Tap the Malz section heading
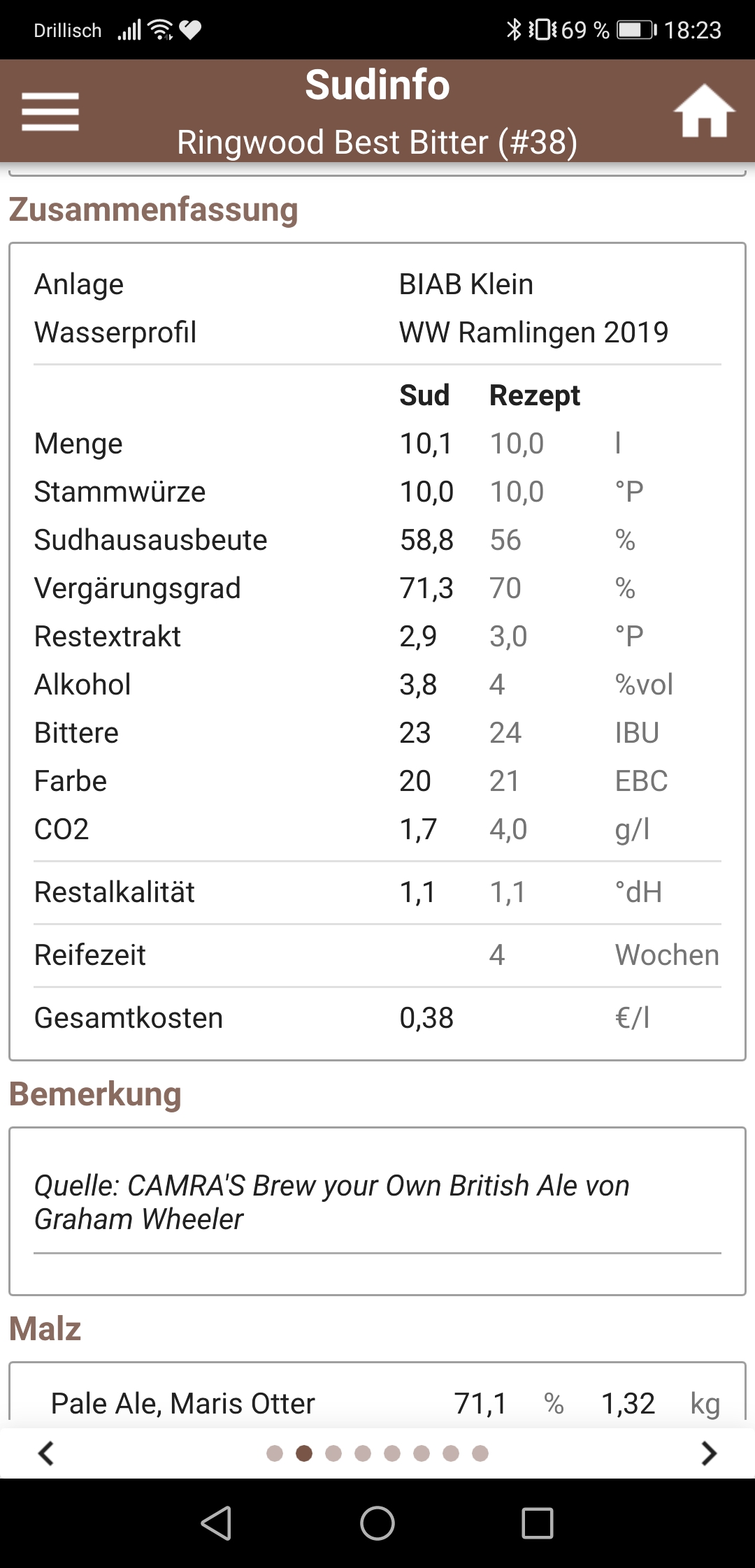Viewport: 755px width, 1568px height. click(45, 1328)
